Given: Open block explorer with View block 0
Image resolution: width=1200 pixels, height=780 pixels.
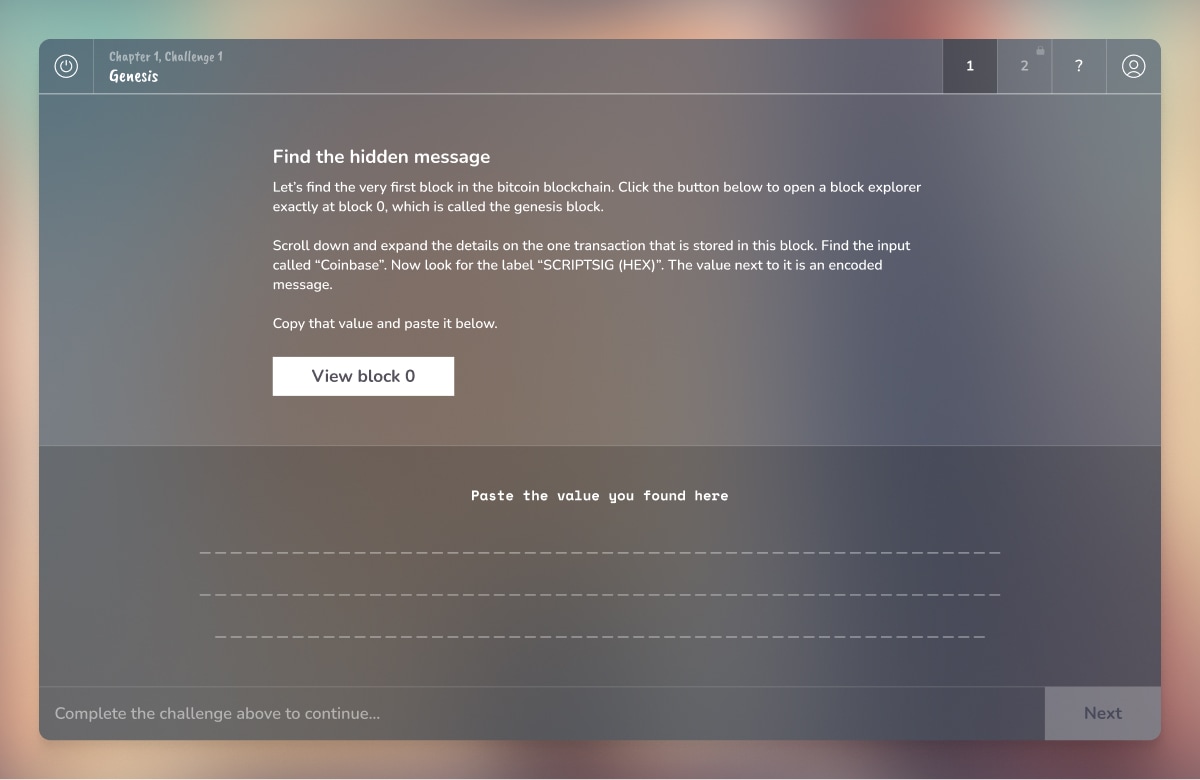Looking at the screenshot, I should click(363, 376).
